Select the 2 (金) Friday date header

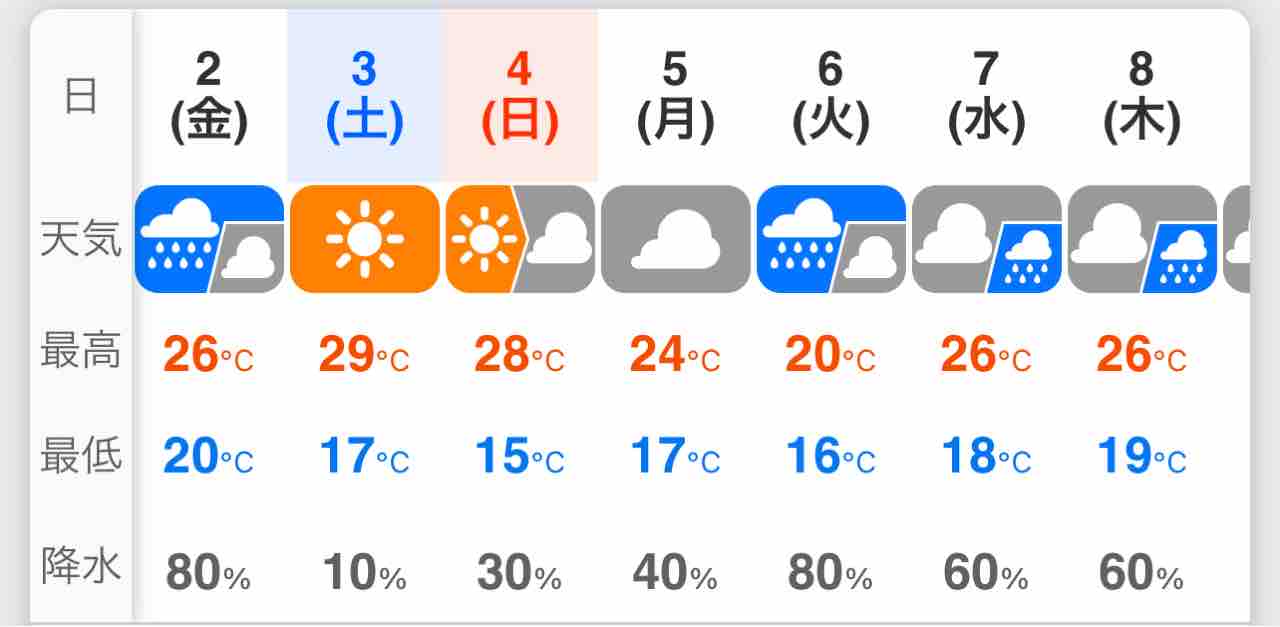coord(209,96)
